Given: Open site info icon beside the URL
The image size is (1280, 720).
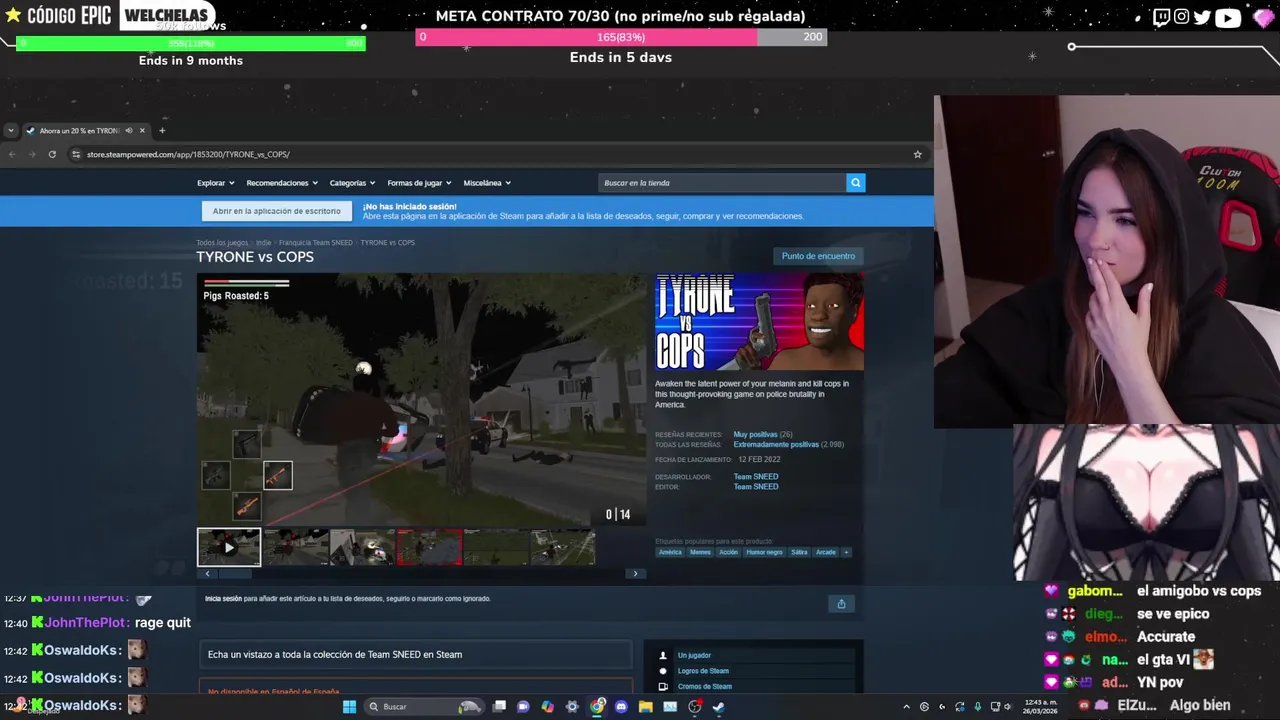Looking at the screenshot, I should pos(76,154).
